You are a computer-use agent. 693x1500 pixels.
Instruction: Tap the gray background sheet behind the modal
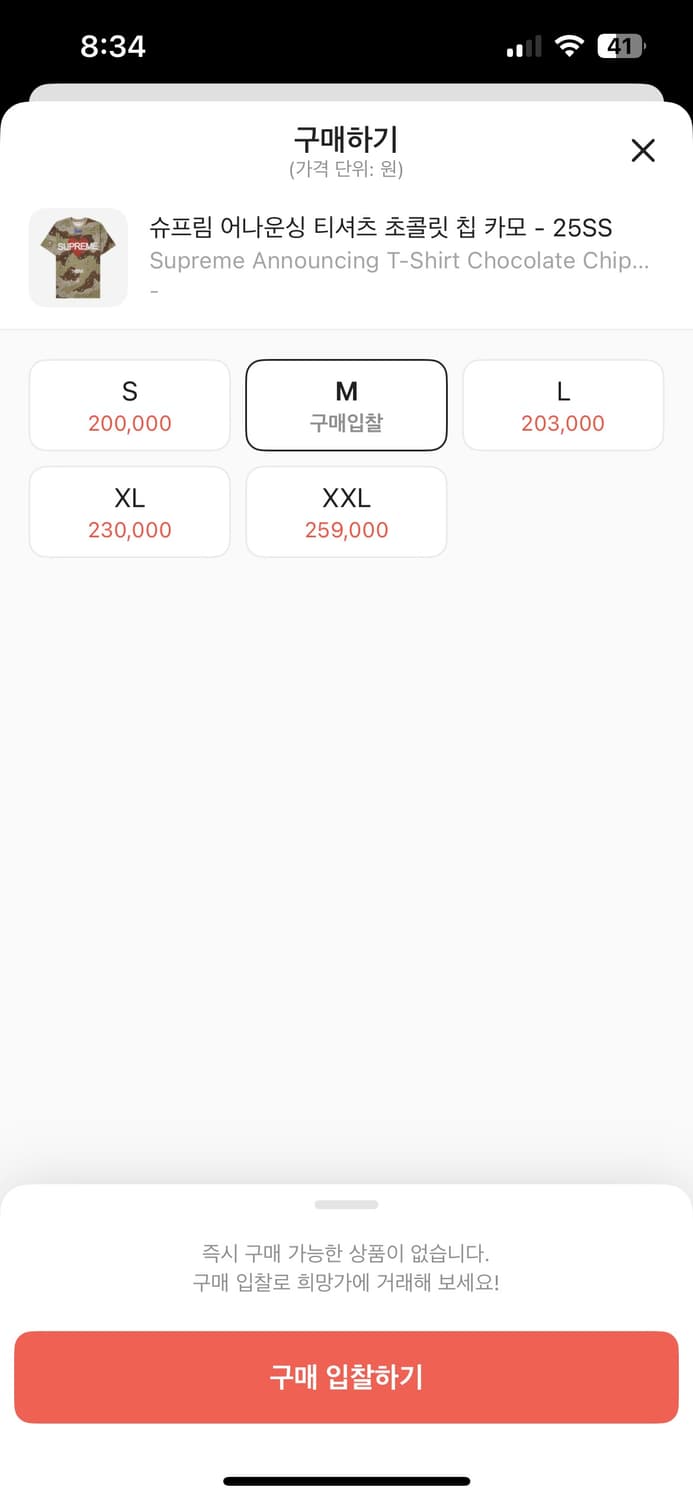coord(346,92)
